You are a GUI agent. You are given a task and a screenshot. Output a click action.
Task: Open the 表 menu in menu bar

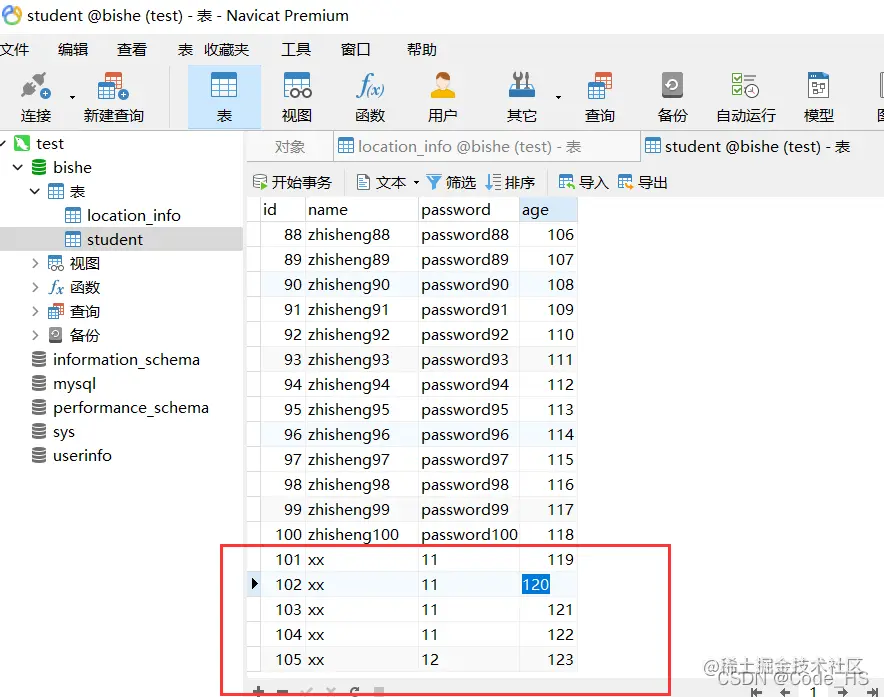tap(185, 50)
